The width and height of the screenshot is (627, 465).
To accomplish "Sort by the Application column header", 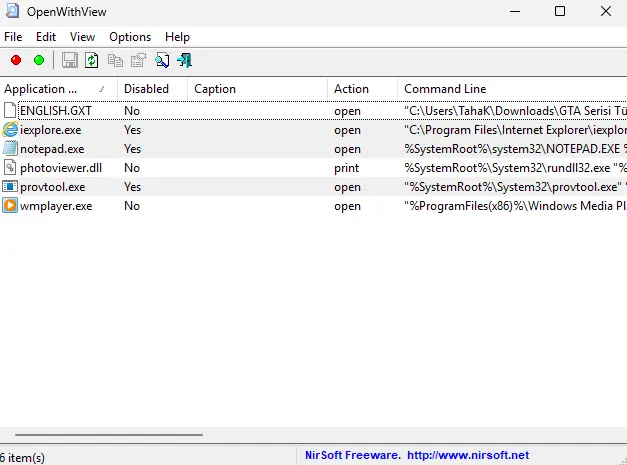I will [x=59, y=89].
